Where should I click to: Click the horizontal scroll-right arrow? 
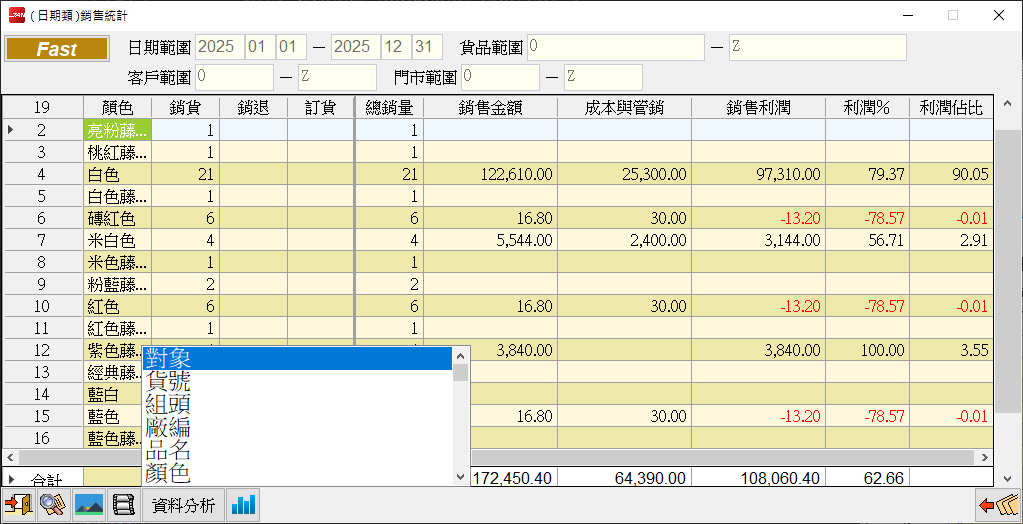[985, 457]
